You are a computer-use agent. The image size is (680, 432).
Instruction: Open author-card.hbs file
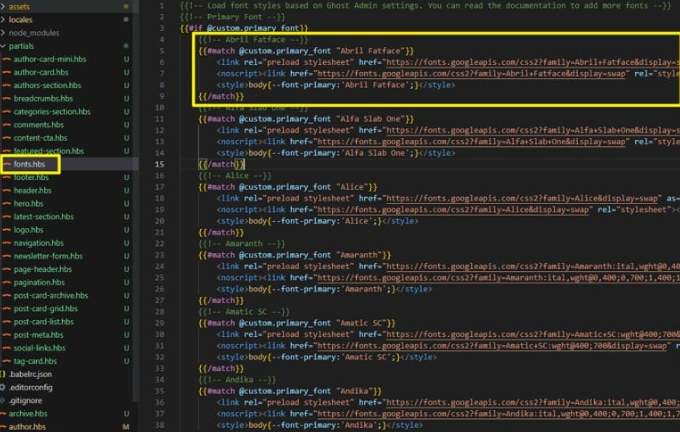pos(41,72)
